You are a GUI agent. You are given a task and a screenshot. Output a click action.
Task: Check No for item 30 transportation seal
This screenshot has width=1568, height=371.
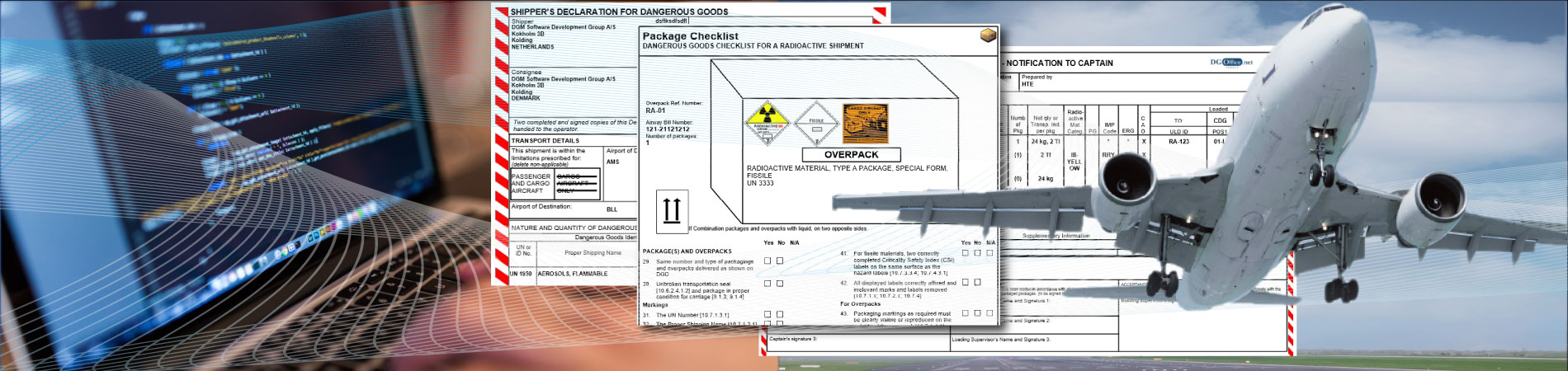pos(780,283)
